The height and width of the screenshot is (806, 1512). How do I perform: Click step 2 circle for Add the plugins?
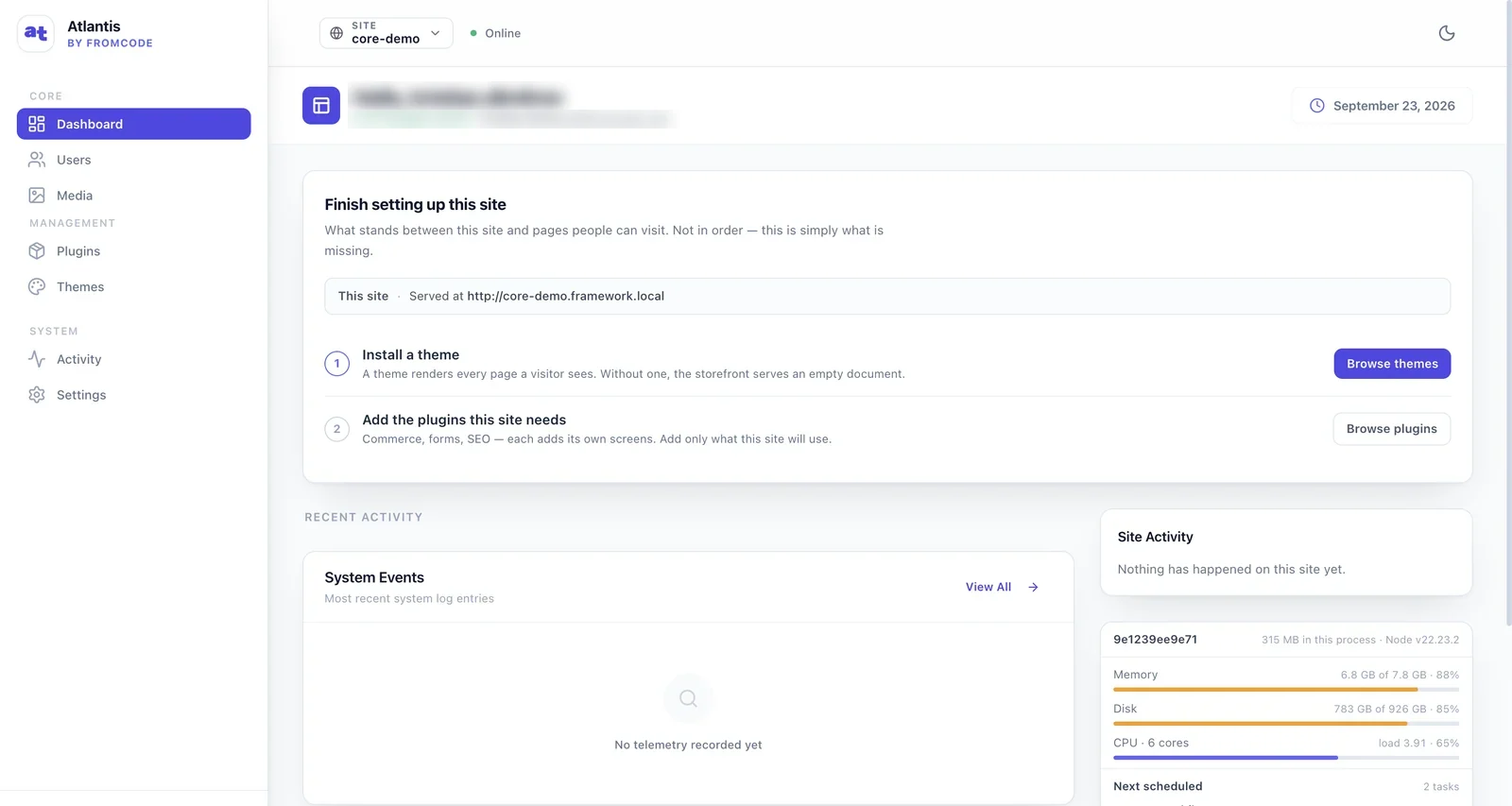tap(337, 429)
